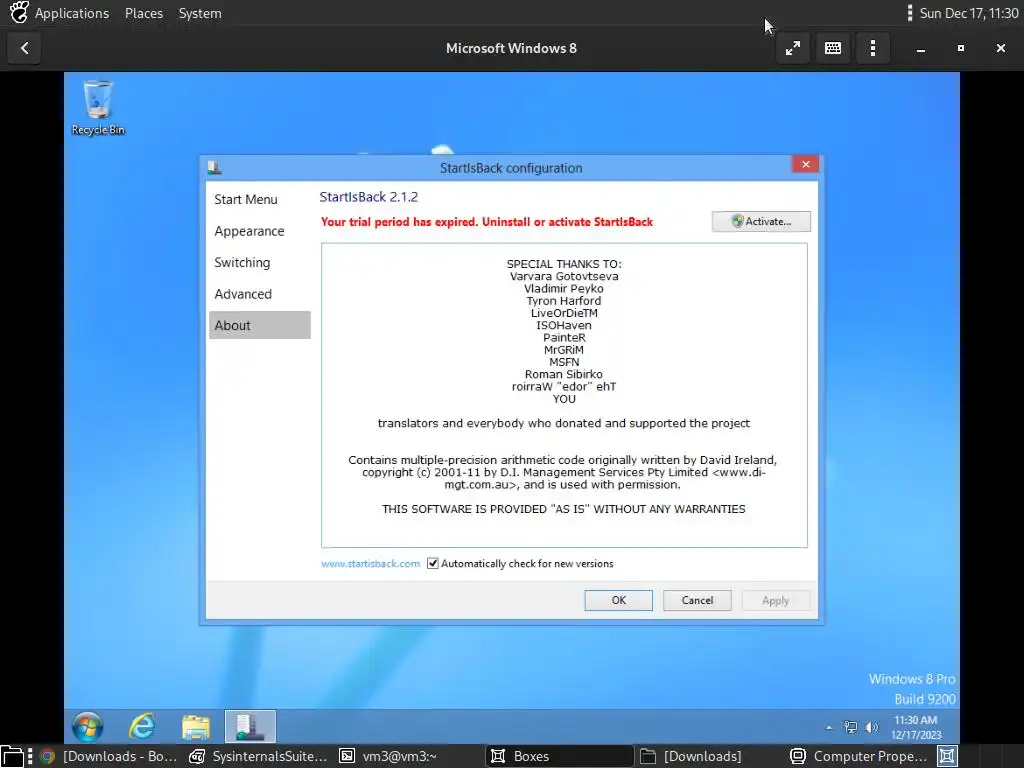Viewport: 1024px width, 768px height.
Task: Open File Explorer from the Windows taskbar
Action: point(195,726)
